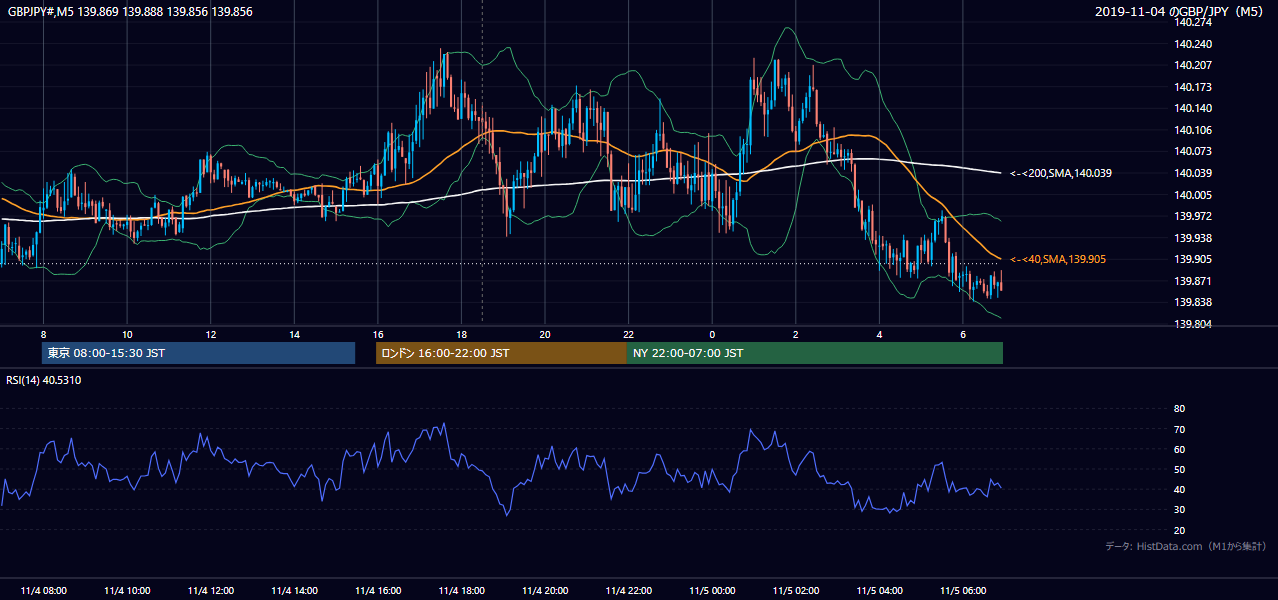The image size is (1278, 600).
Task: Click the NY 22:00-07:00 JST session bar
Action: click(815, 353)
